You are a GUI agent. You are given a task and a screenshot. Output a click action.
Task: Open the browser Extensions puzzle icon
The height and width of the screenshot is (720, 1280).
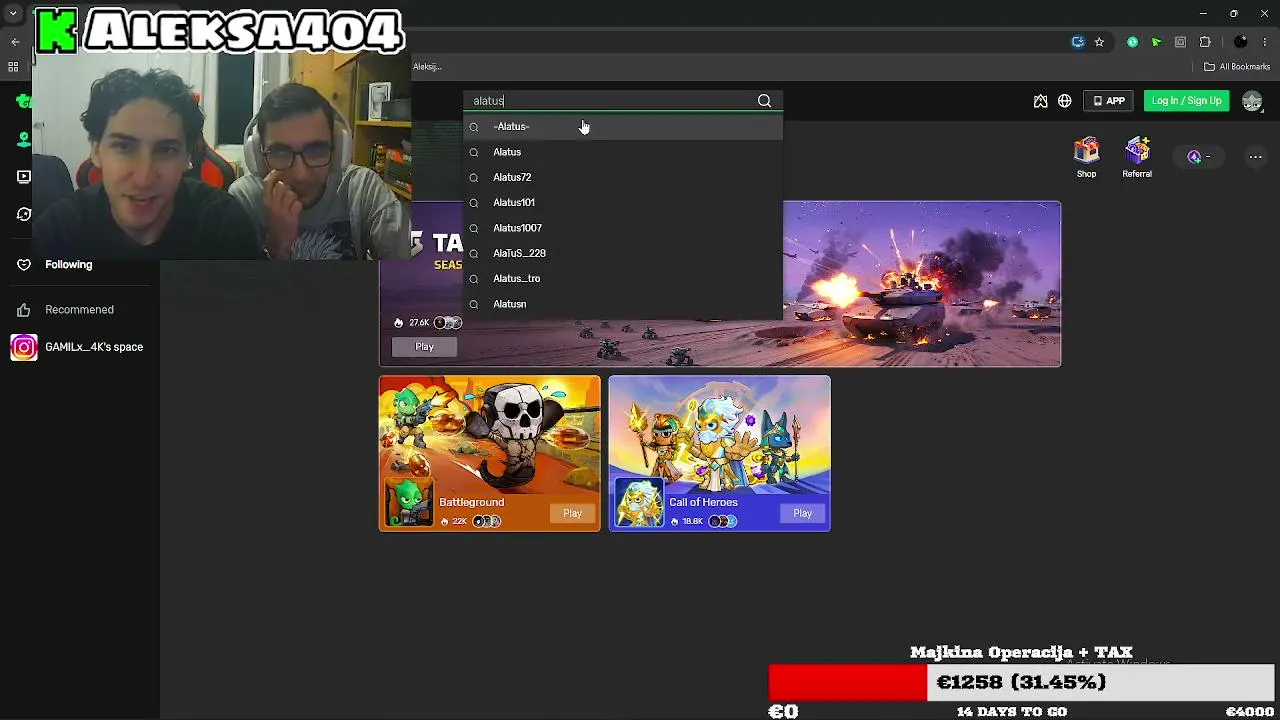point(1205,42)
